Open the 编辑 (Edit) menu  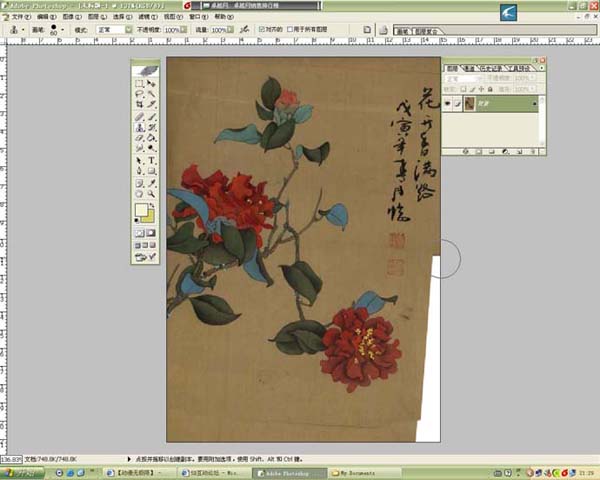tap(46, 17)
